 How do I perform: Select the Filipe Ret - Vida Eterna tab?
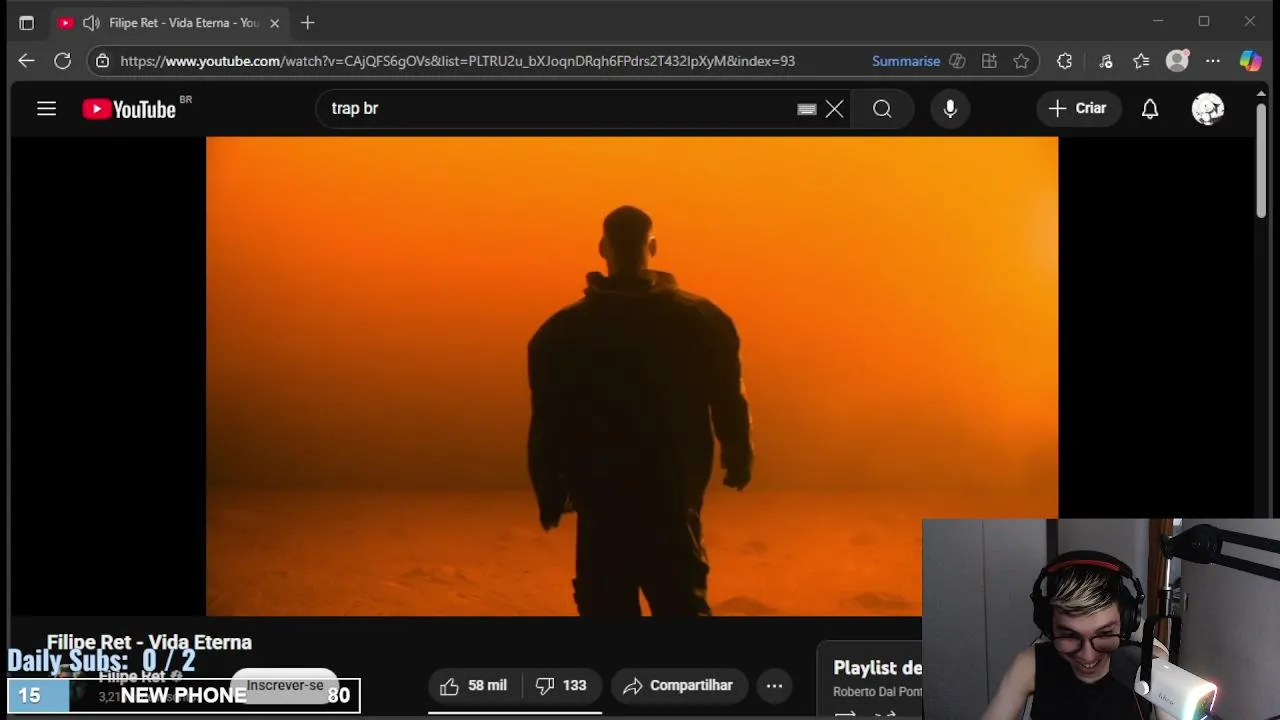coord(170,22)
